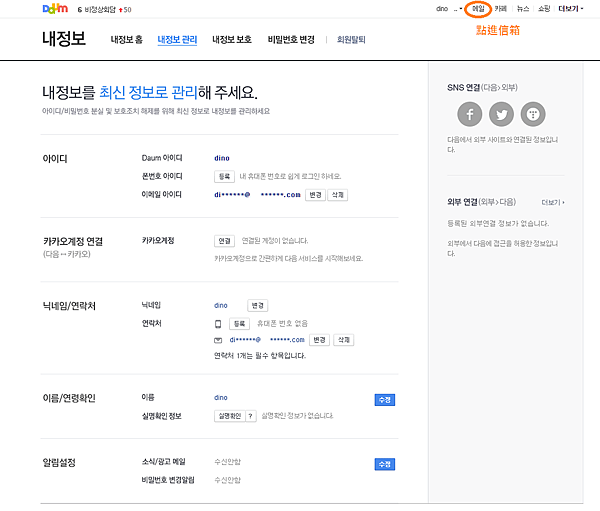This screenshot has width=600, height=511.
Task: Click the 실명확인 button
Action: pyautogui.click(x=230, y=416)
